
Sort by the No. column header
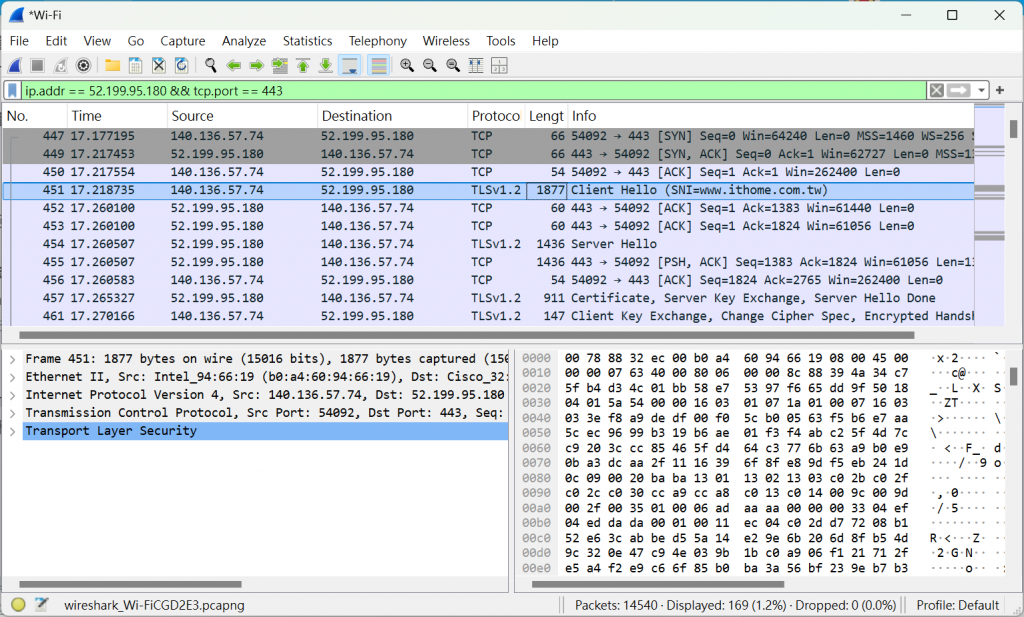pyautogui.click(x=35, y=116)
